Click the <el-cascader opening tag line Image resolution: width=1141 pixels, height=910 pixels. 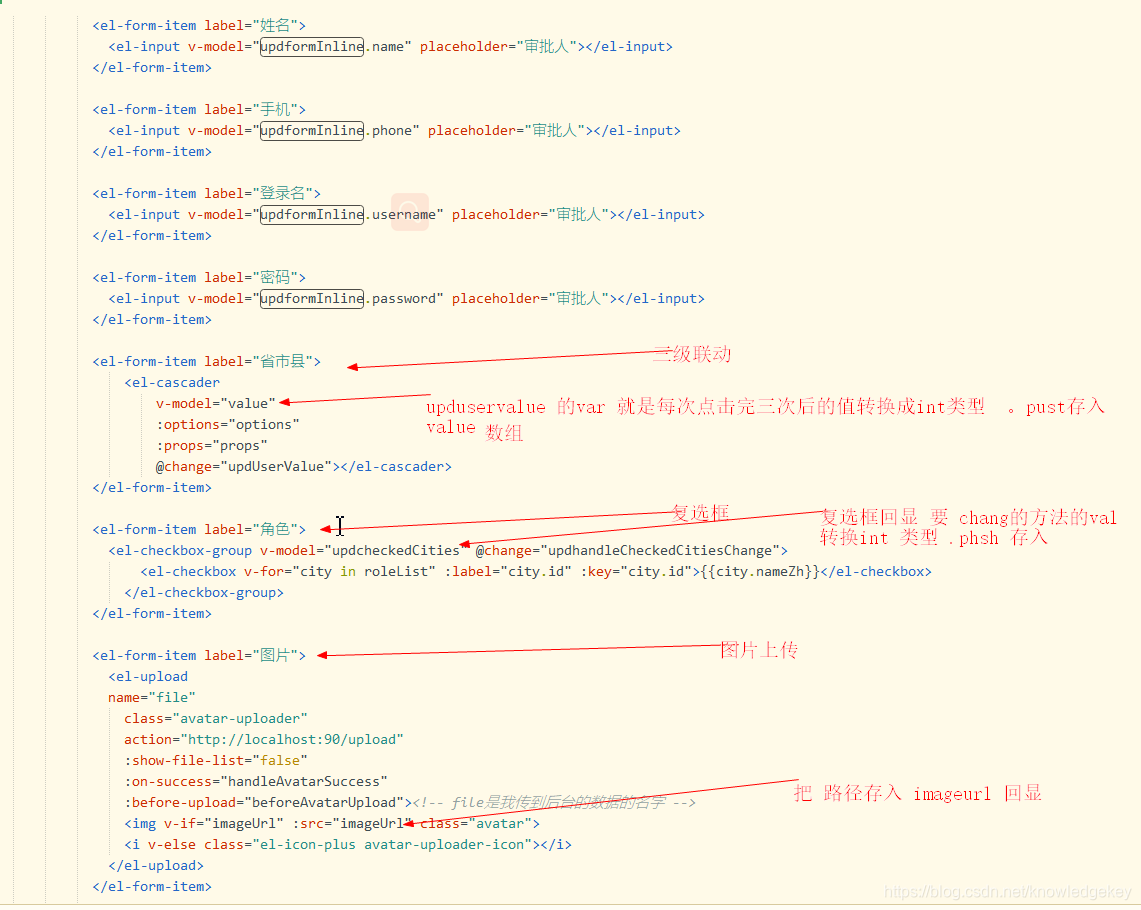pyautogui.click(x=172, y=383)
